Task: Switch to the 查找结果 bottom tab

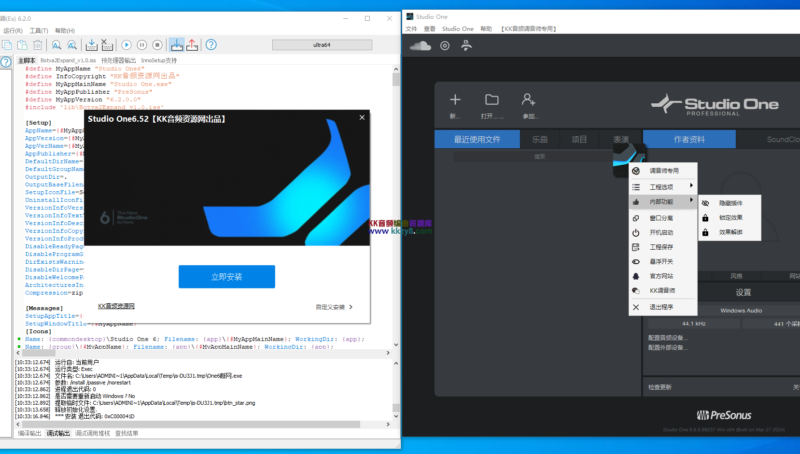Action: (x=127, y=433)
